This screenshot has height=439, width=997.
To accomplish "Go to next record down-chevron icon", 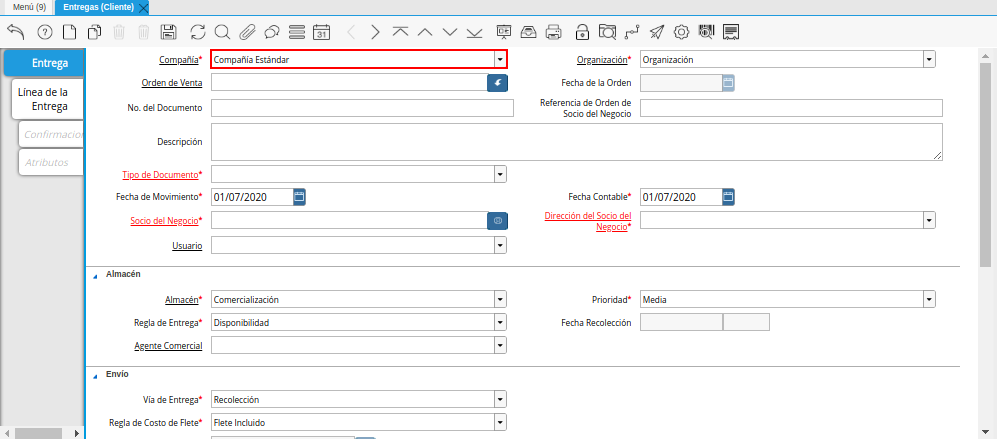I will 450,32.
